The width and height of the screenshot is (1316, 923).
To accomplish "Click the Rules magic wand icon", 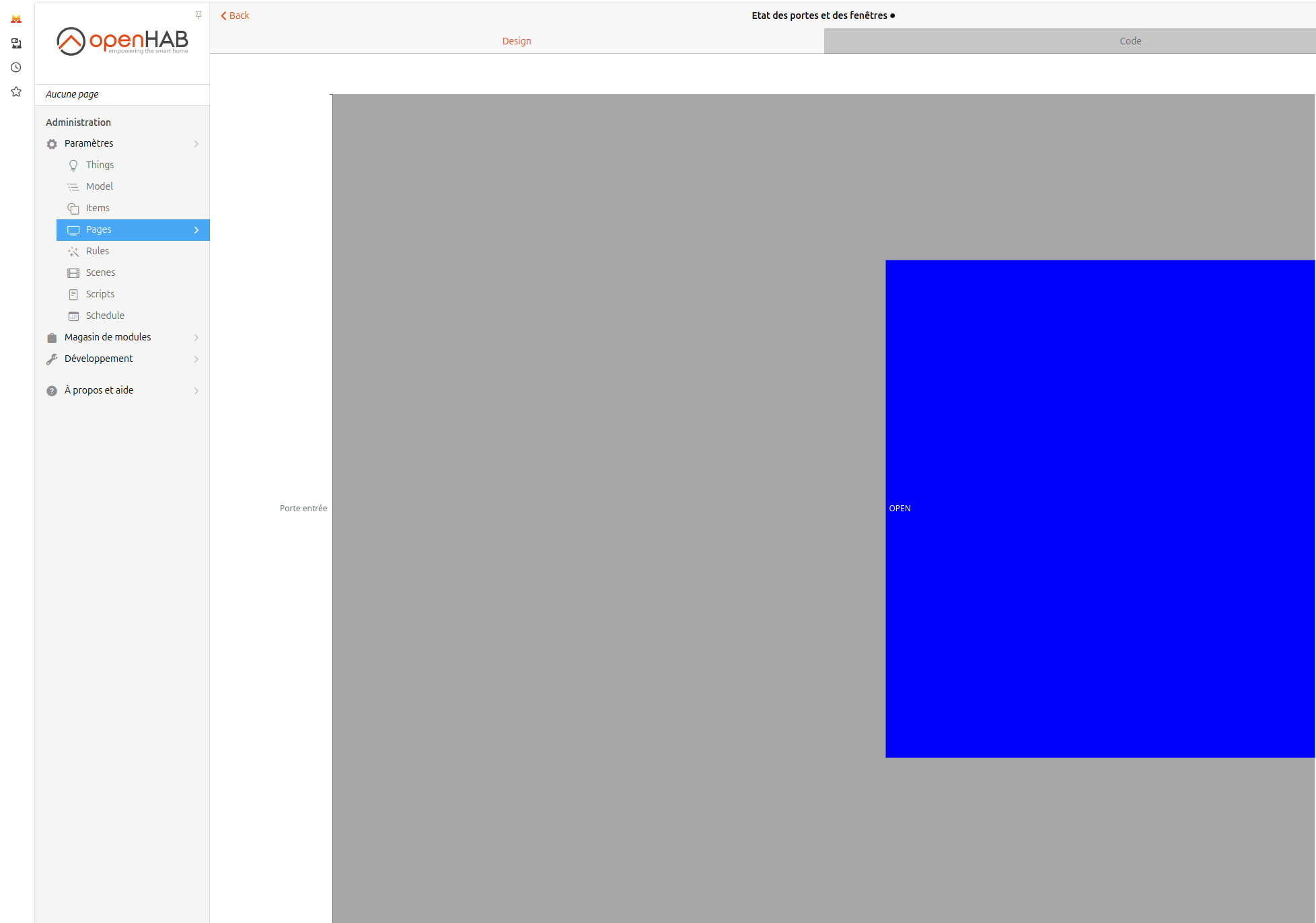I will (x=73, y=252).
